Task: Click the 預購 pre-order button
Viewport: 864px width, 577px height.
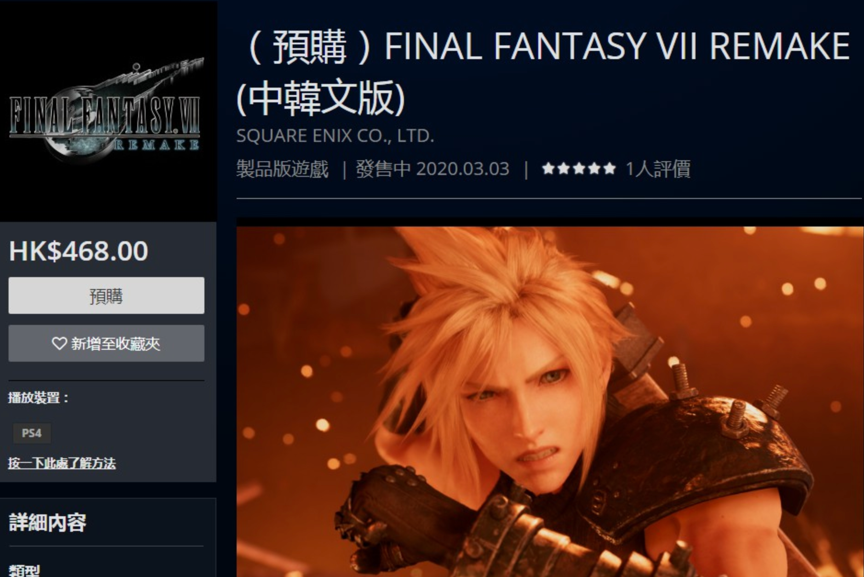Action: click(x=106, y=296)
